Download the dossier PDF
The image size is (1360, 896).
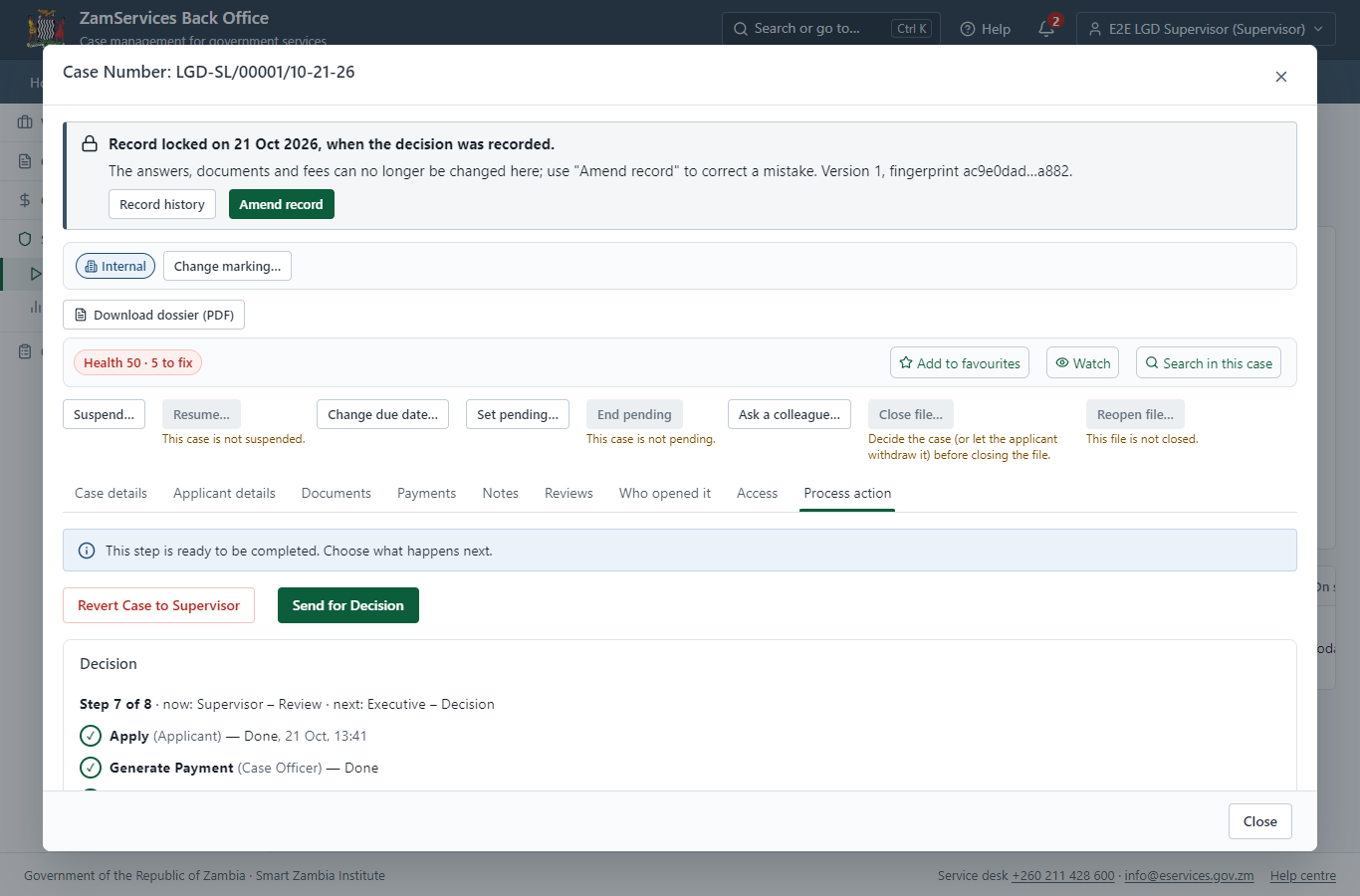153,315
